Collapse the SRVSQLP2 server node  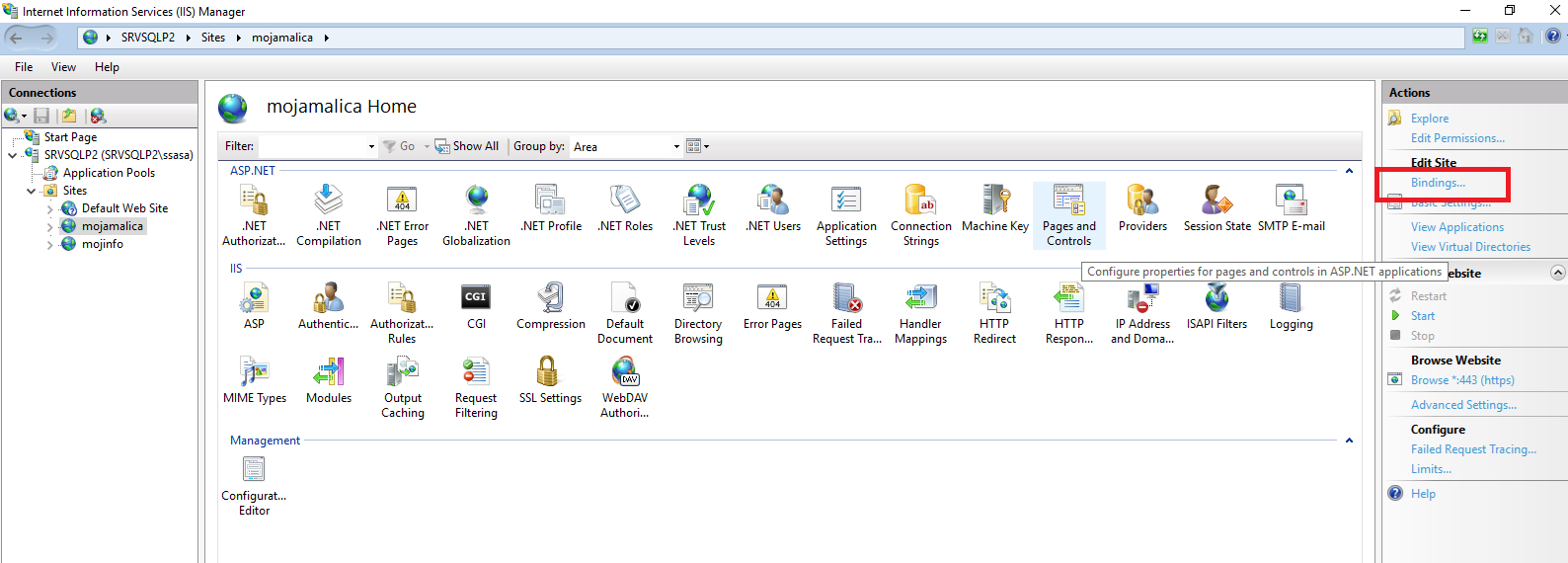(13, 155)
